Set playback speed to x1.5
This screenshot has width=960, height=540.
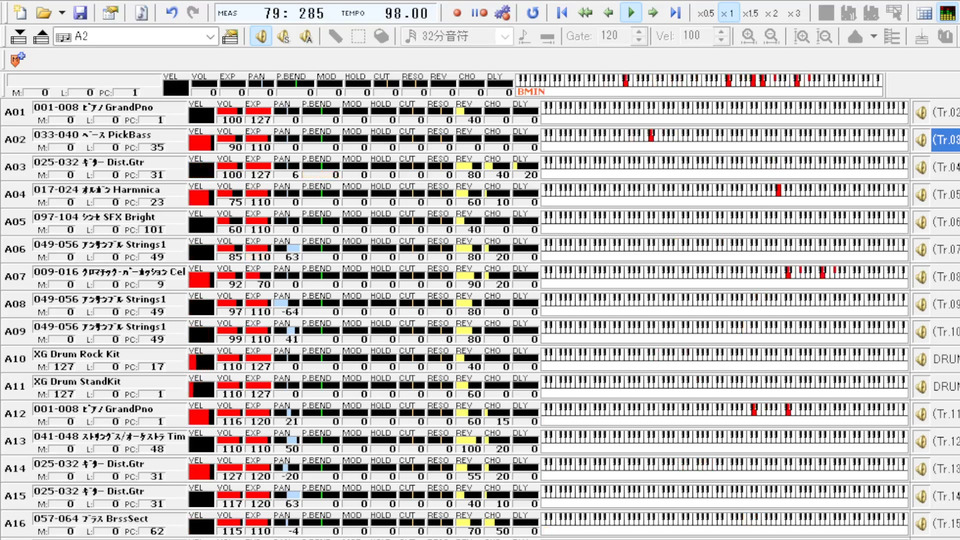click(x=750, y=13)
